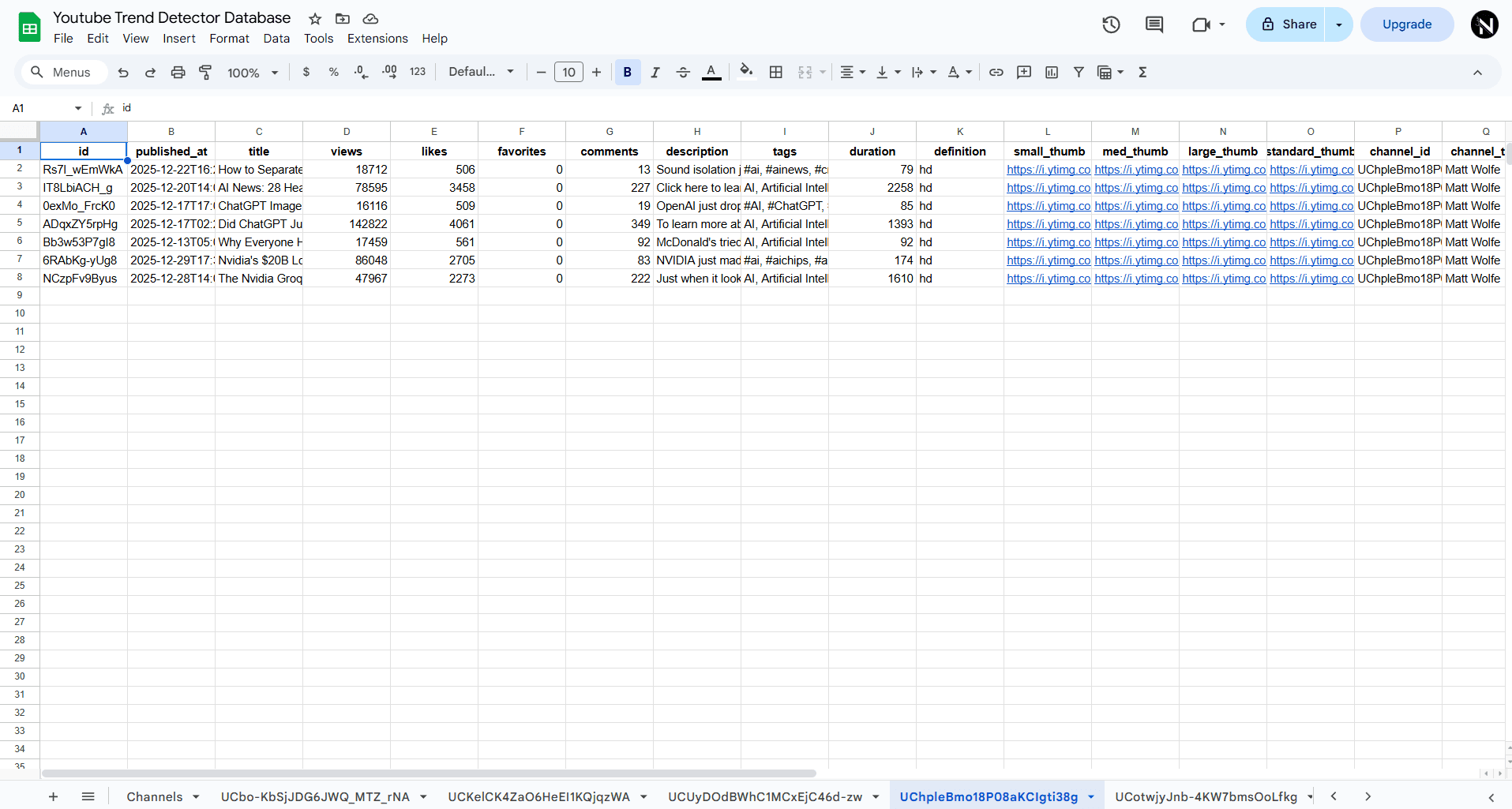
Task: Click the Share button
Action: [1288, 24]
